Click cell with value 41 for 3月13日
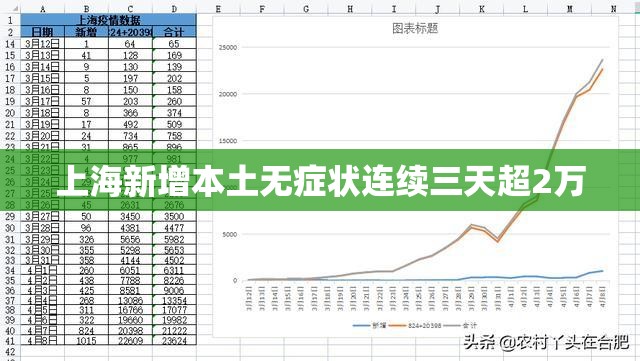 (x=87, y=55)
